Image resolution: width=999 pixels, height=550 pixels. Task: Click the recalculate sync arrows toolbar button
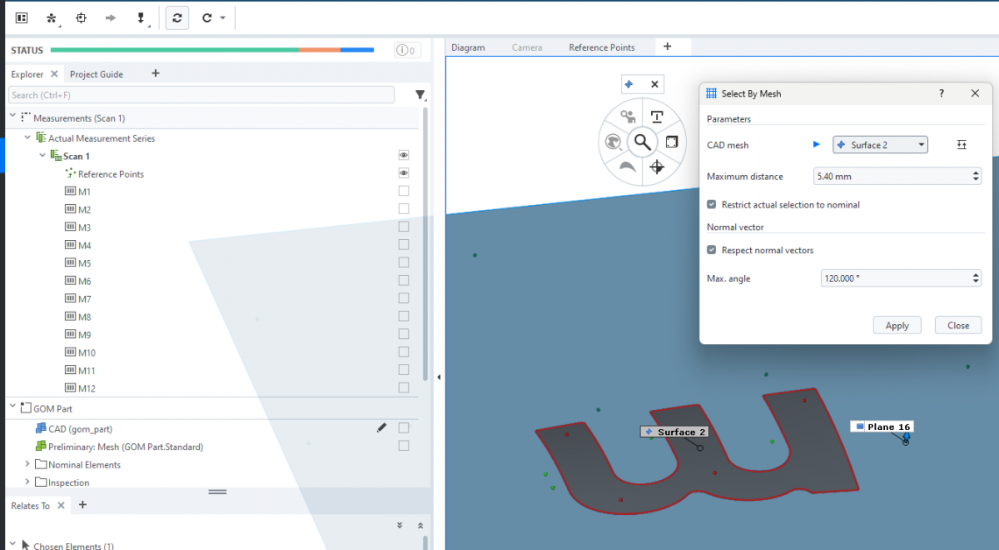click(x=177, y=18)
